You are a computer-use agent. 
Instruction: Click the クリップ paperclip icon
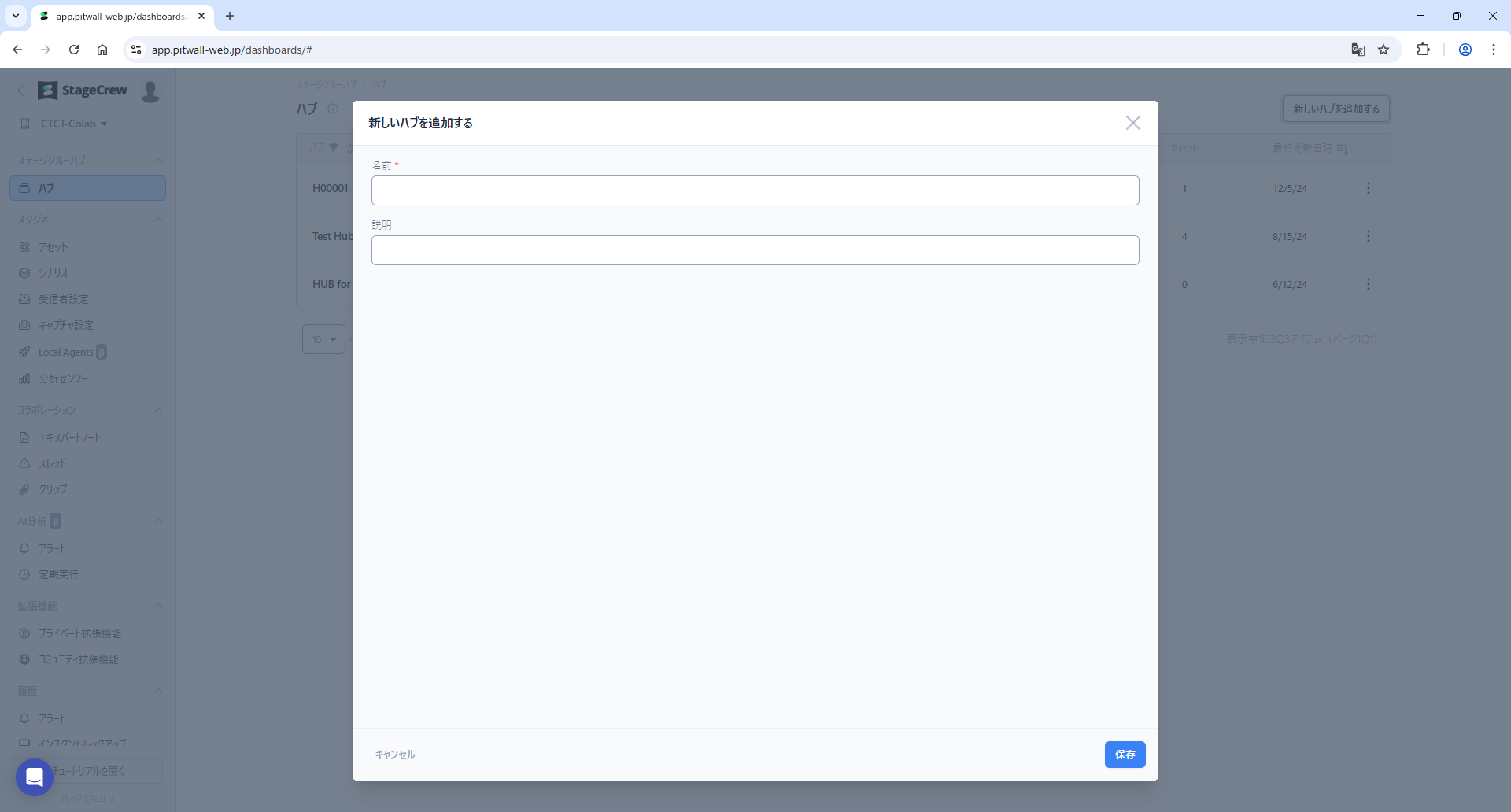coord(24,489)
